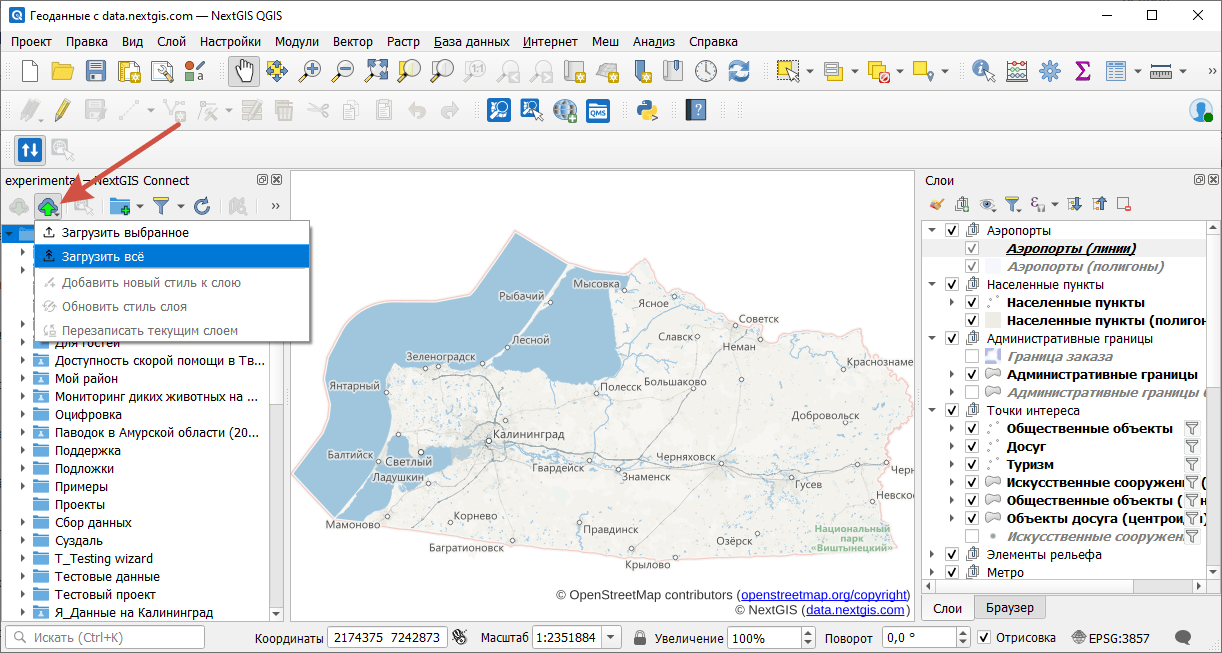Open the Python console icon
Image resolution: width=1222 pixels, height=653 pixels.
[x=647, y=110]
